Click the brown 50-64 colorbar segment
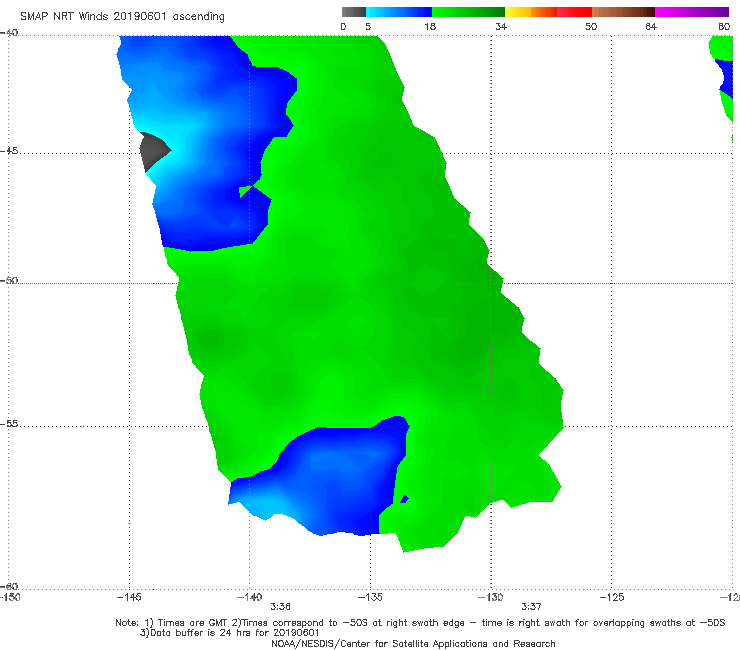The width and height of the screenshot is (740, 650). tap(623, 12)
